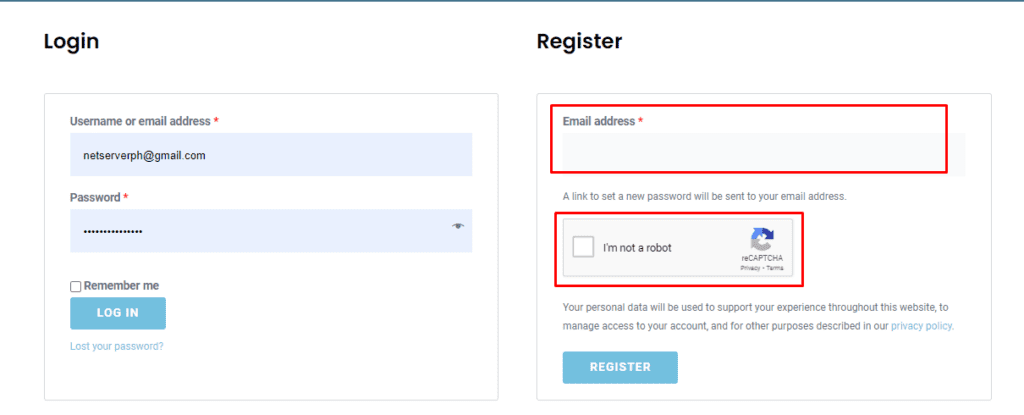Open the privacy policy link

pyautogui.click(x=922, y=325)
